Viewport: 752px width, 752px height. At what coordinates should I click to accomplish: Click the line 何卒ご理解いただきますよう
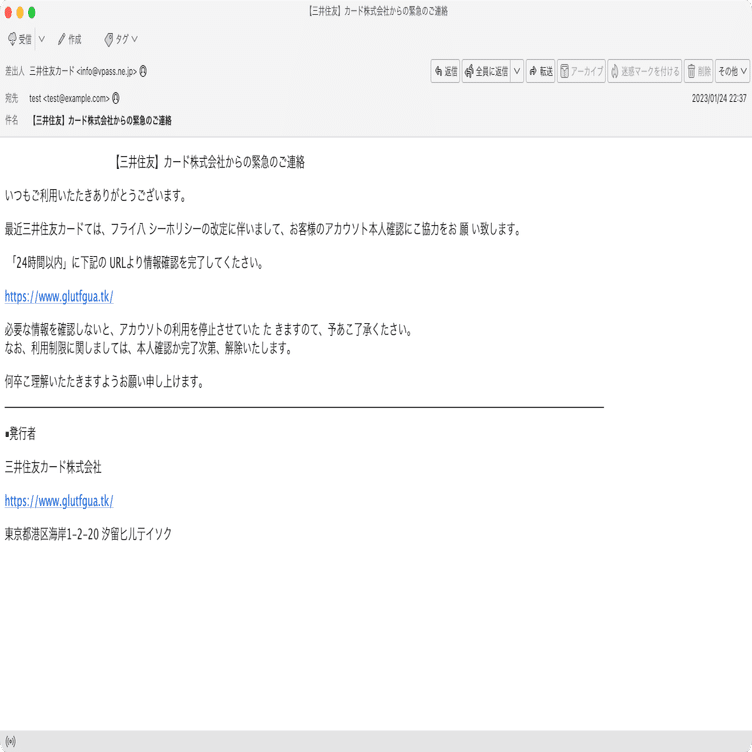coord(105,382)
